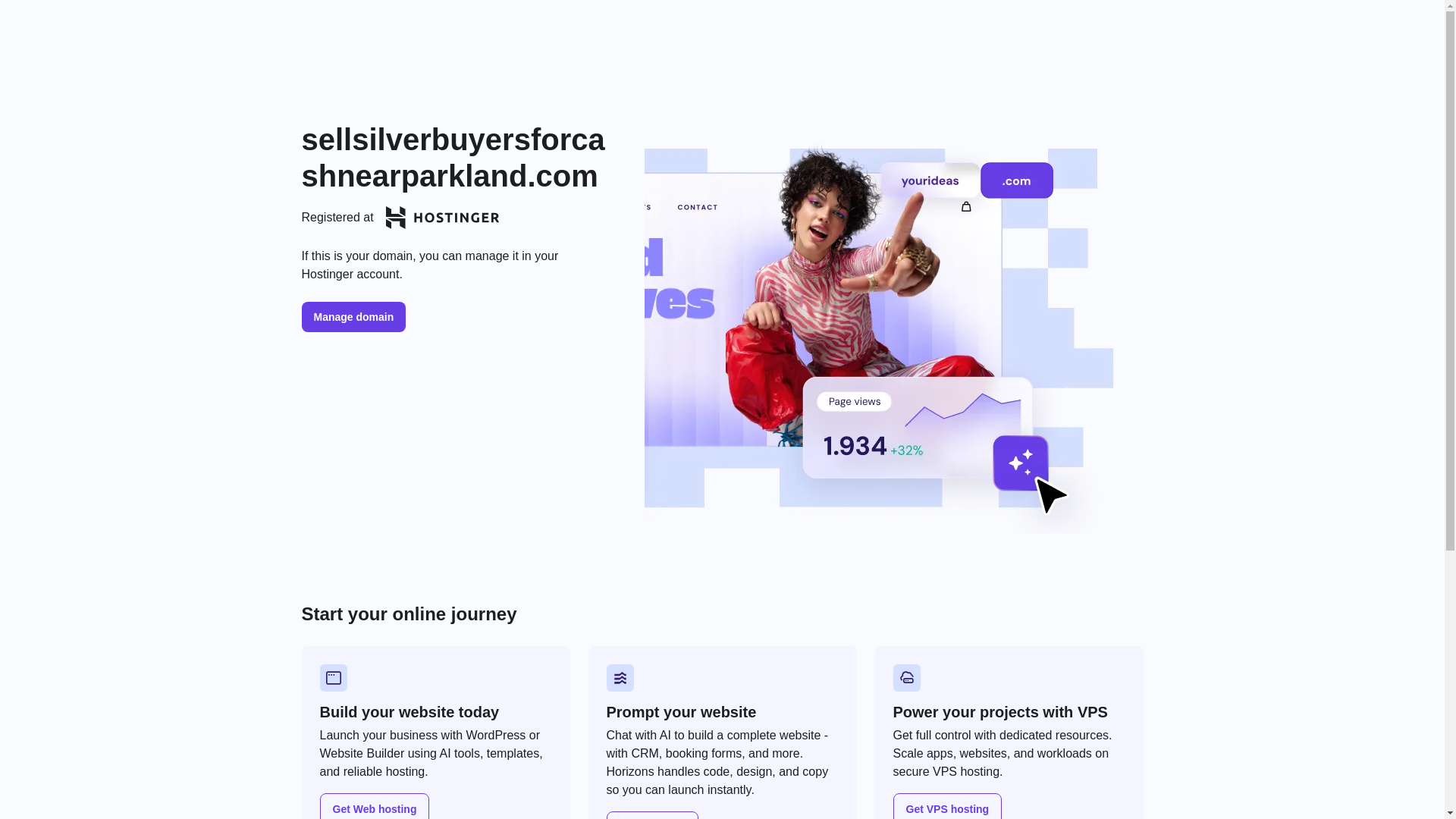Click the browser window icon above Build your website
Image resolution: width=1456 pixels, height=819 pixels.
pyautogui.click(x=334, y=678)
